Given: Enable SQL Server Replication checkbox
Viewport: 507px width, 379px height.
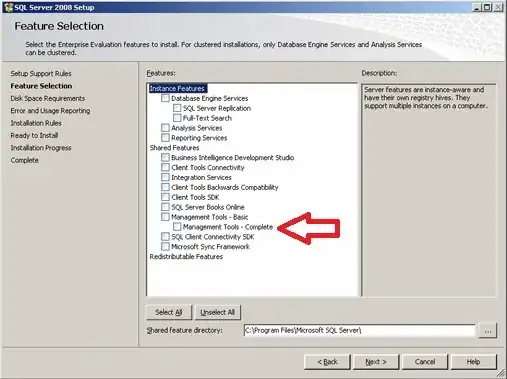Looking at the screenshot, I should click(x=177, y=108).
